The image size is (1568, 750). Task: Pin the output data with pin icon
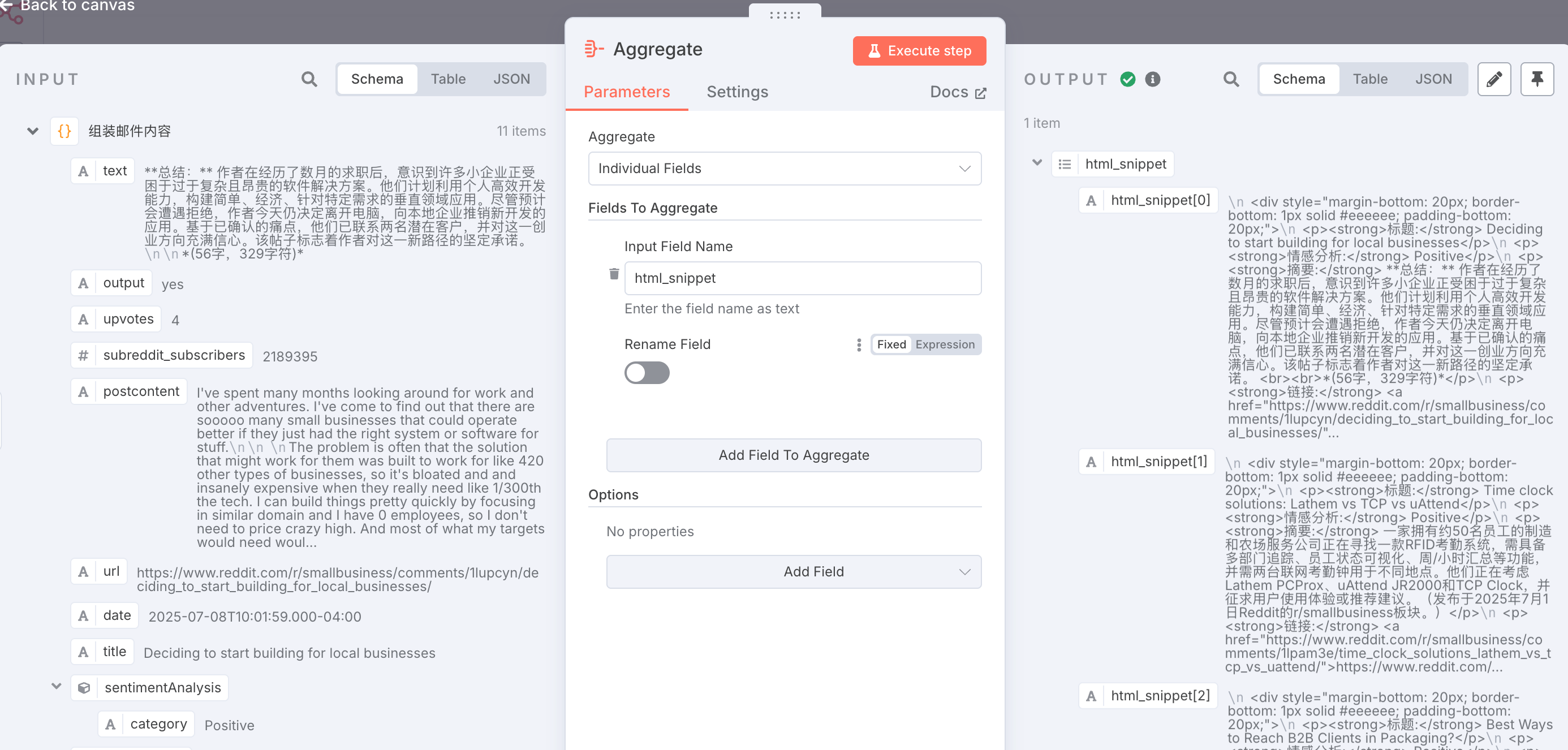coord(1536,79)
